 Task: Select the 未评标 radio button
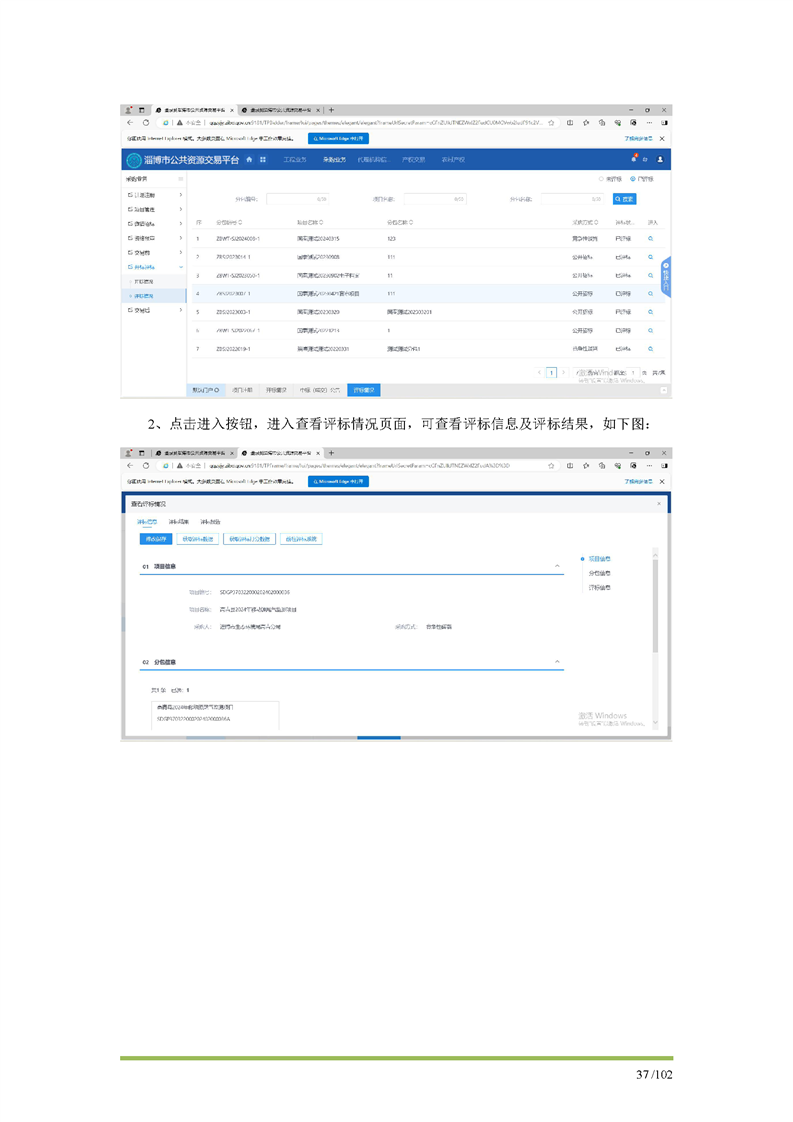pyautogui.click(x=601, y=179)
